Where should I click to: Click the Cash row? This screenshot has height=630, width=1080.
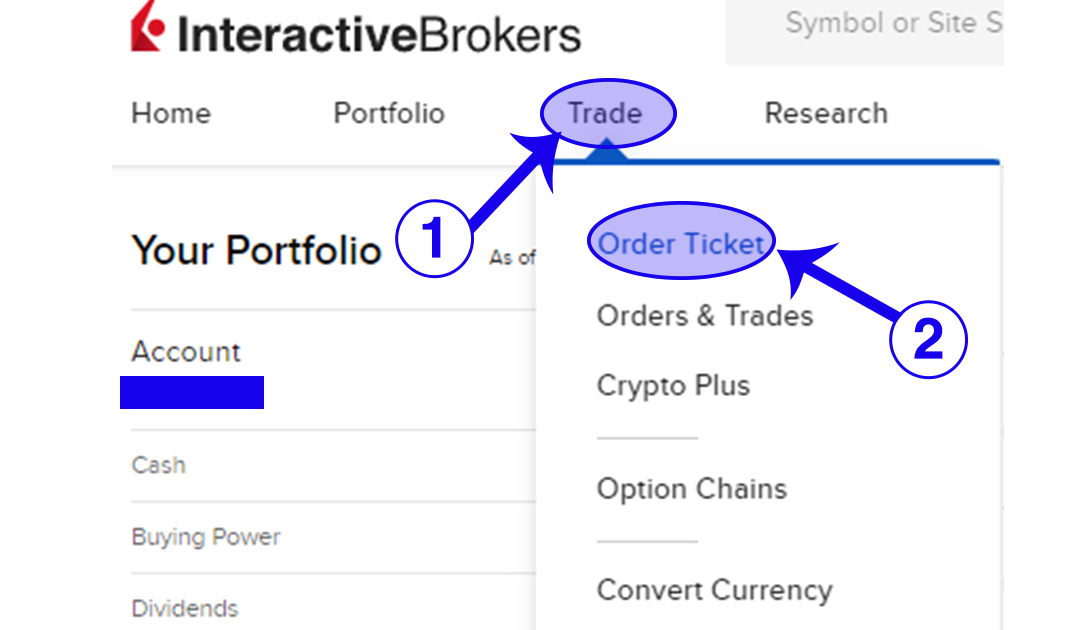coord(159,465)
